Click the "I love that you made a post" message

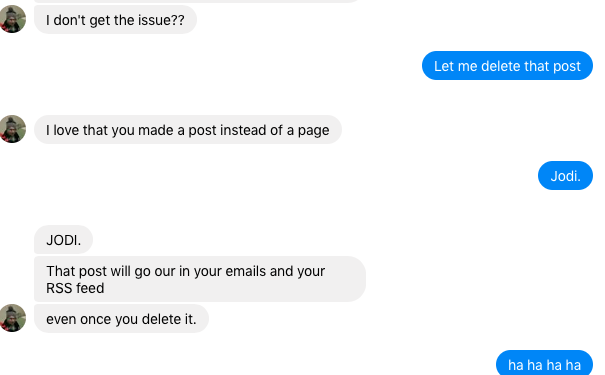[x=188, y=130]
